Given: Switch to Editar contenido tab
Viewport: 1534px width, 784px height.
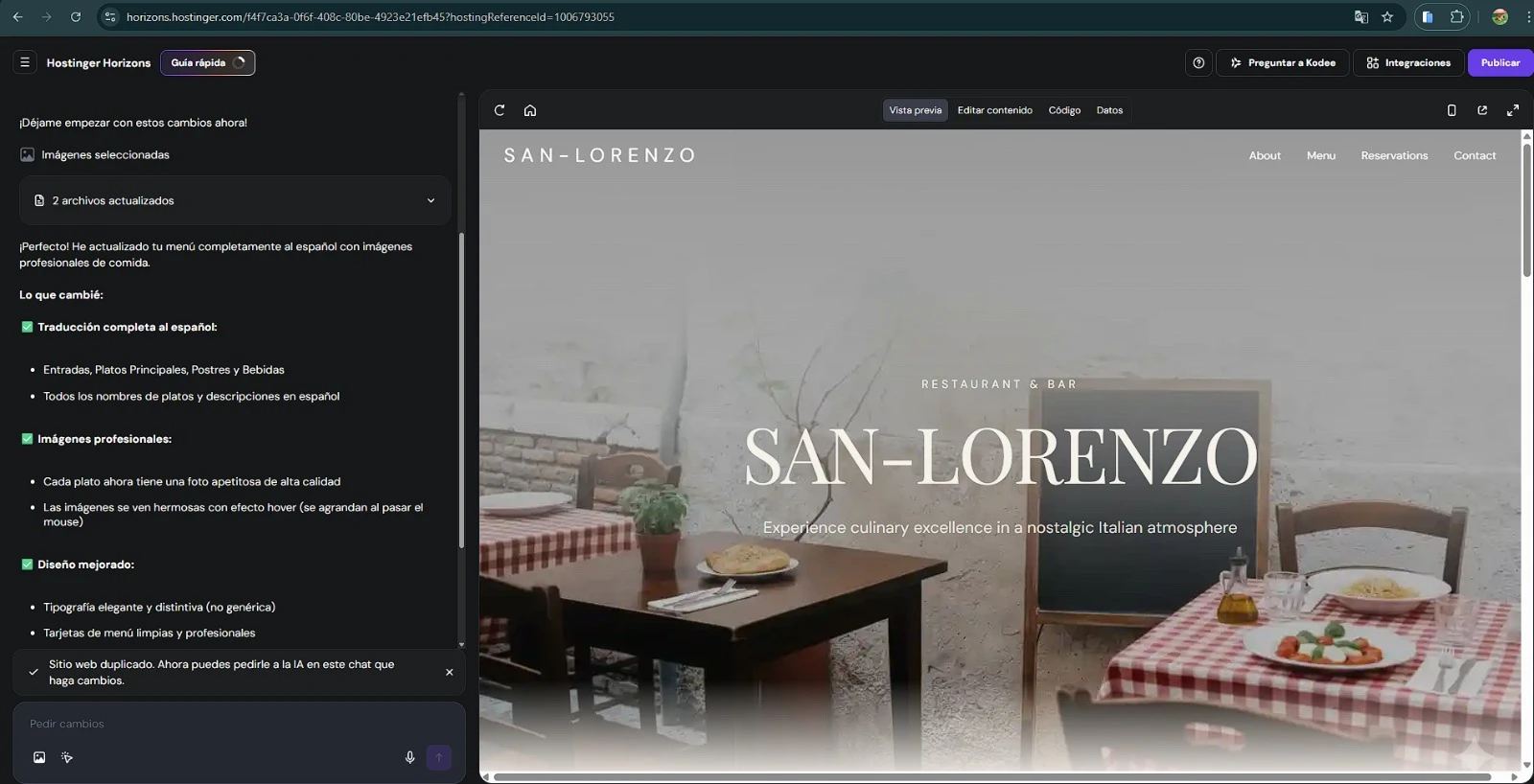Looking at the screenshot, I should tap(994, 110).
